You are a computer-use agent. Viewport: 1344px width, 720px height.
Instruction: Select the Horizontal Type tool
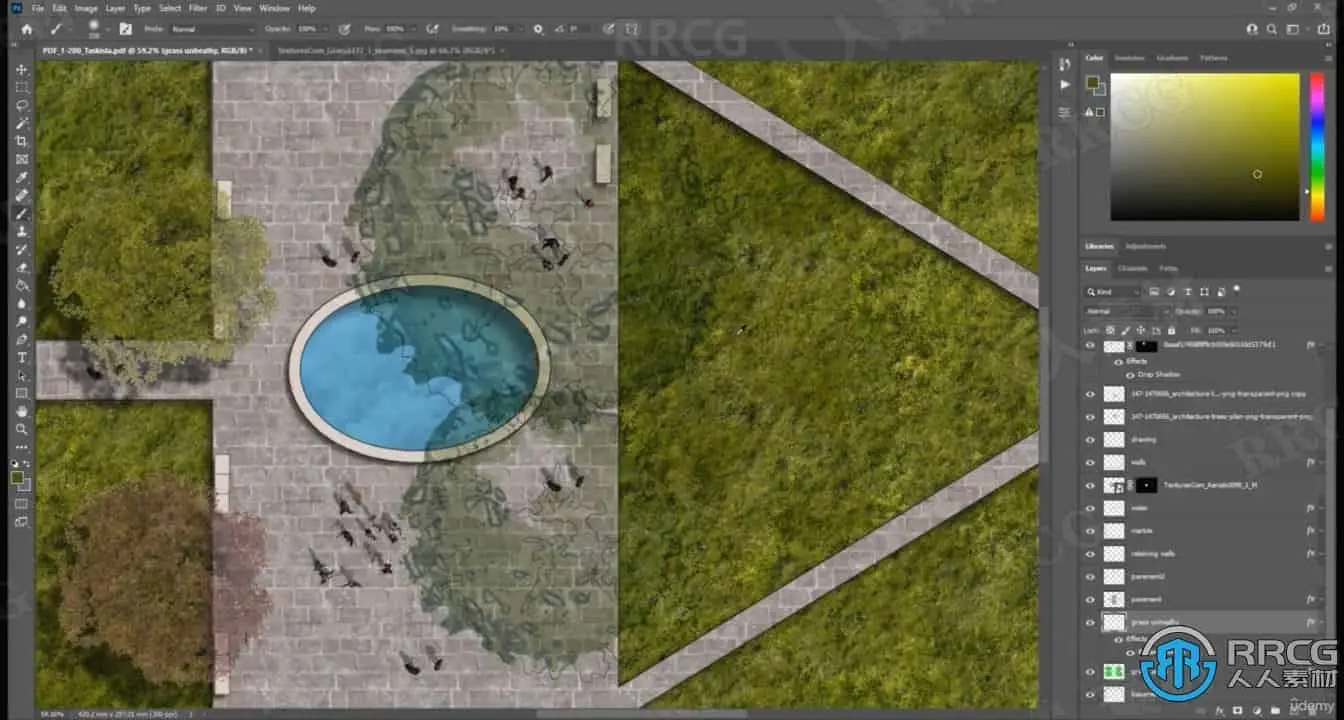(x=22, y=357)
